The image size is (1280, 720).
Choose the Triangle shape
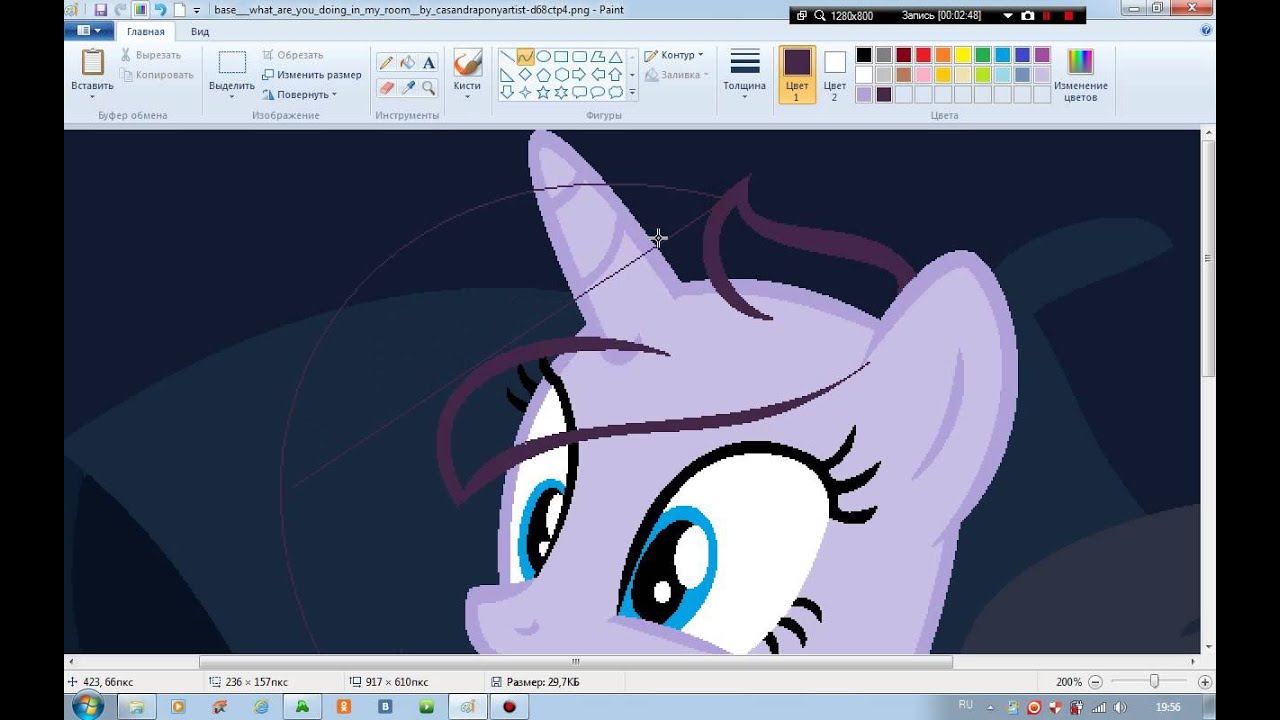coord(615,57)
